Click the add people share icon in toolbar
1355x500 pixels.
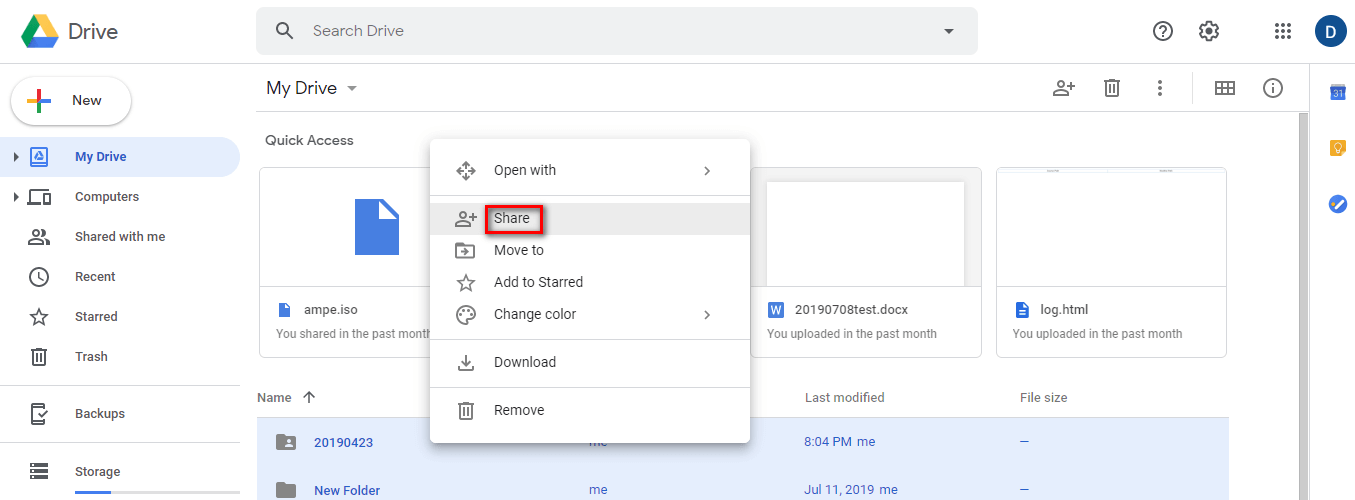[x=1064, y=88]
